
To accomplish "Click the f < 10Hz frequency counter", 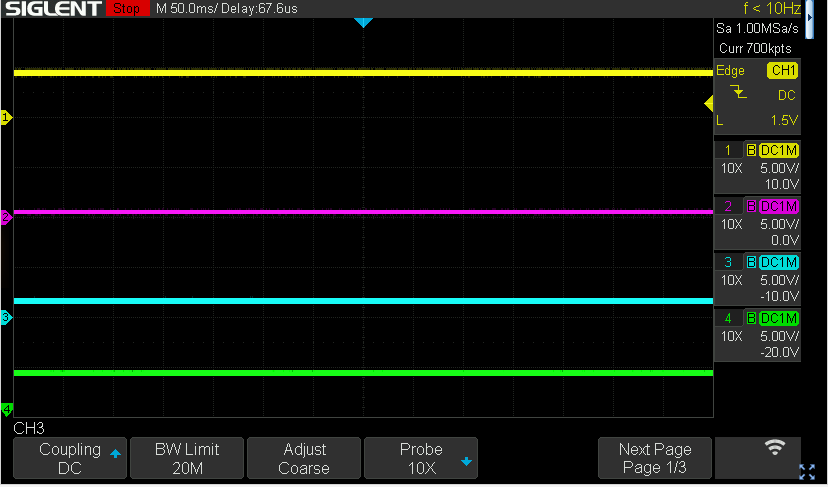I will coord(771,8).
